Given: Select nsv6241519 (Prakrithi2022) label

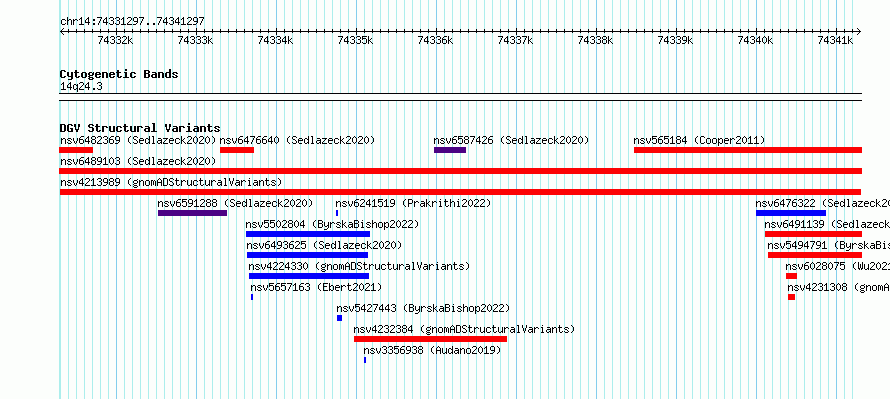Looking at the screenshot, I should 413,203.
